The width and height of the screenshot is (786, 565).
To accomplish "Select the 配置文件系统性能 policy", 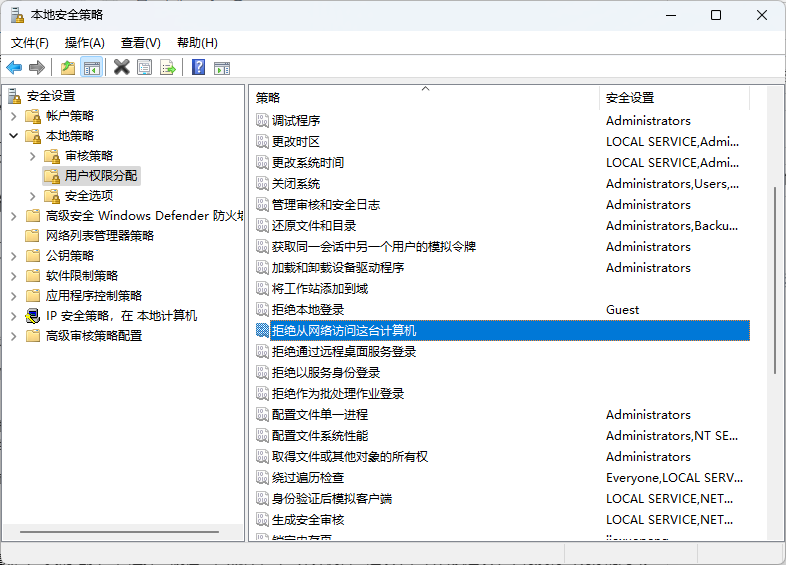I will 320,436.
